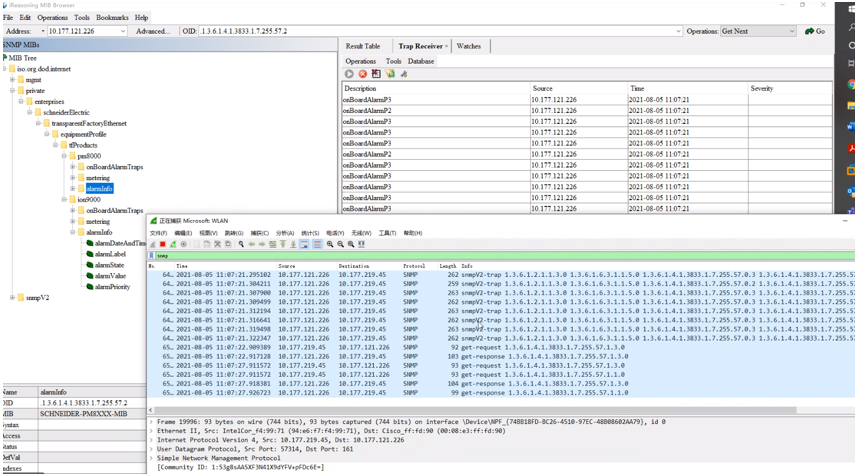Collapse the pm8000 tree node
The height and width of the screenshot is (474, 861).
click(x=64, y=156)
